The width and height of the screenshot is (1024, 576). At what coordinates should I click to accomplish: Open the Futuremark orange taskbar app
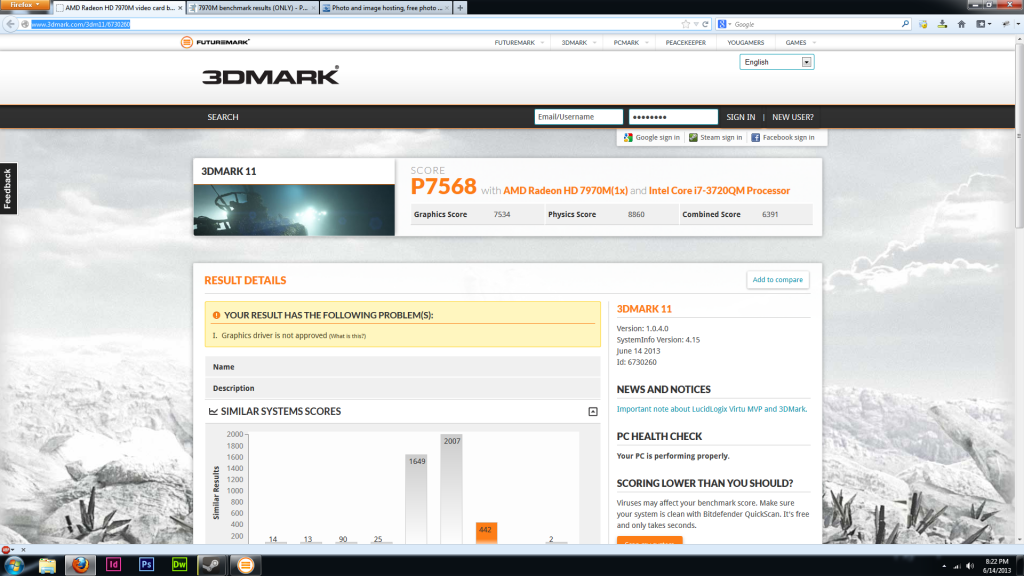coord(246,565)
